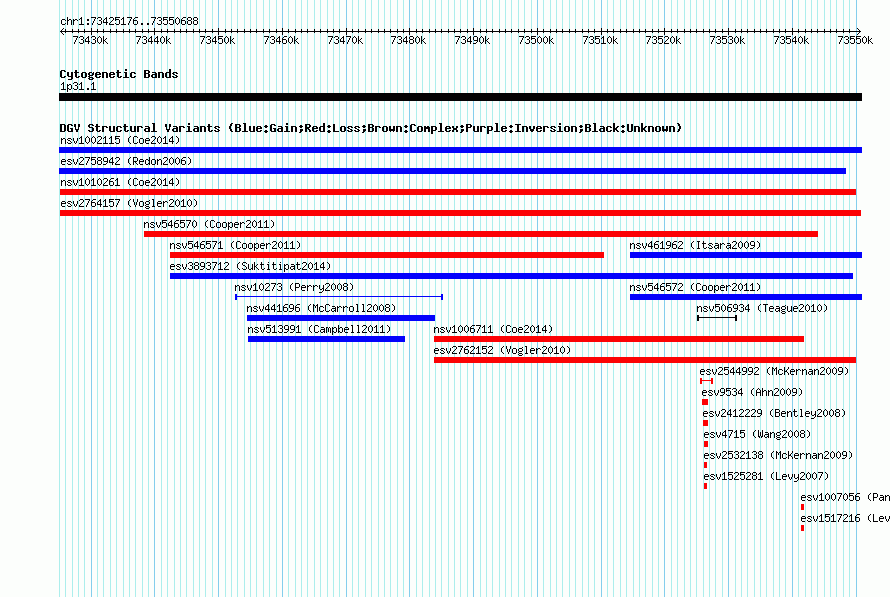The image size is (890, 597).
Task: Click the 73500k ruler tick label
Action: pyautogui.click(x=536, y=40)
